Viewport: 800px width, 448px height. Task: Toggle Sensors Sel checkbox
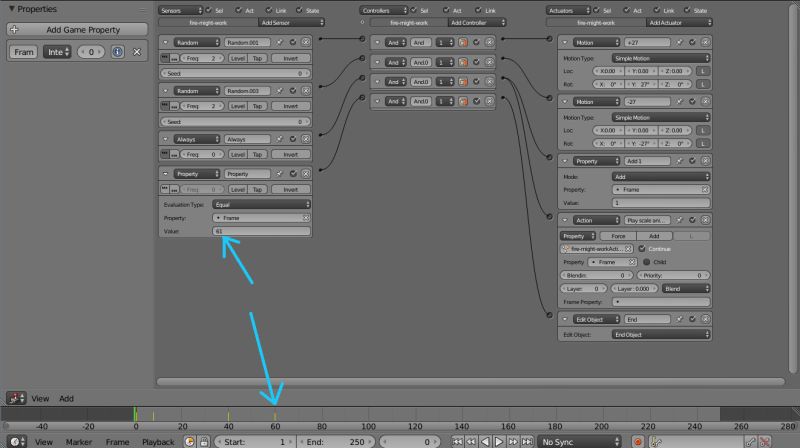pyautogui.click(x=209, y=10)
